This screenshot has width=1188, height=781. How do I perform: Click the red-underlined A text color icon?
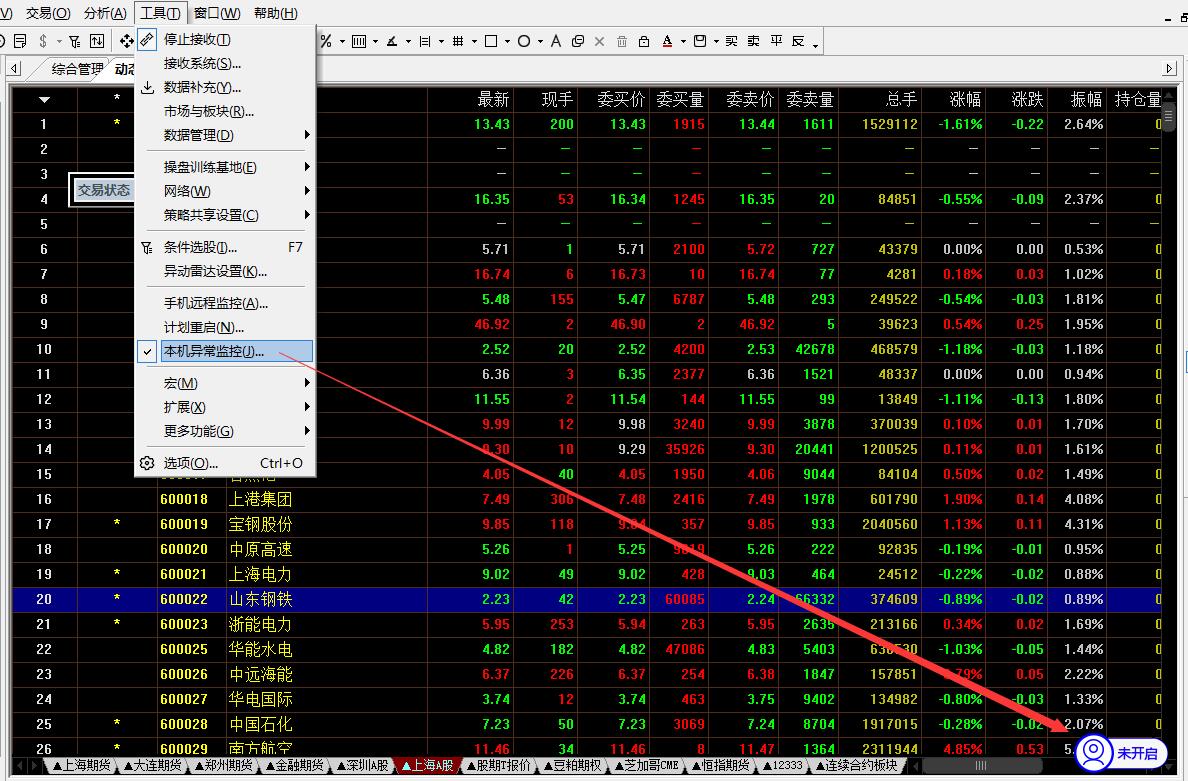point(667,41)
